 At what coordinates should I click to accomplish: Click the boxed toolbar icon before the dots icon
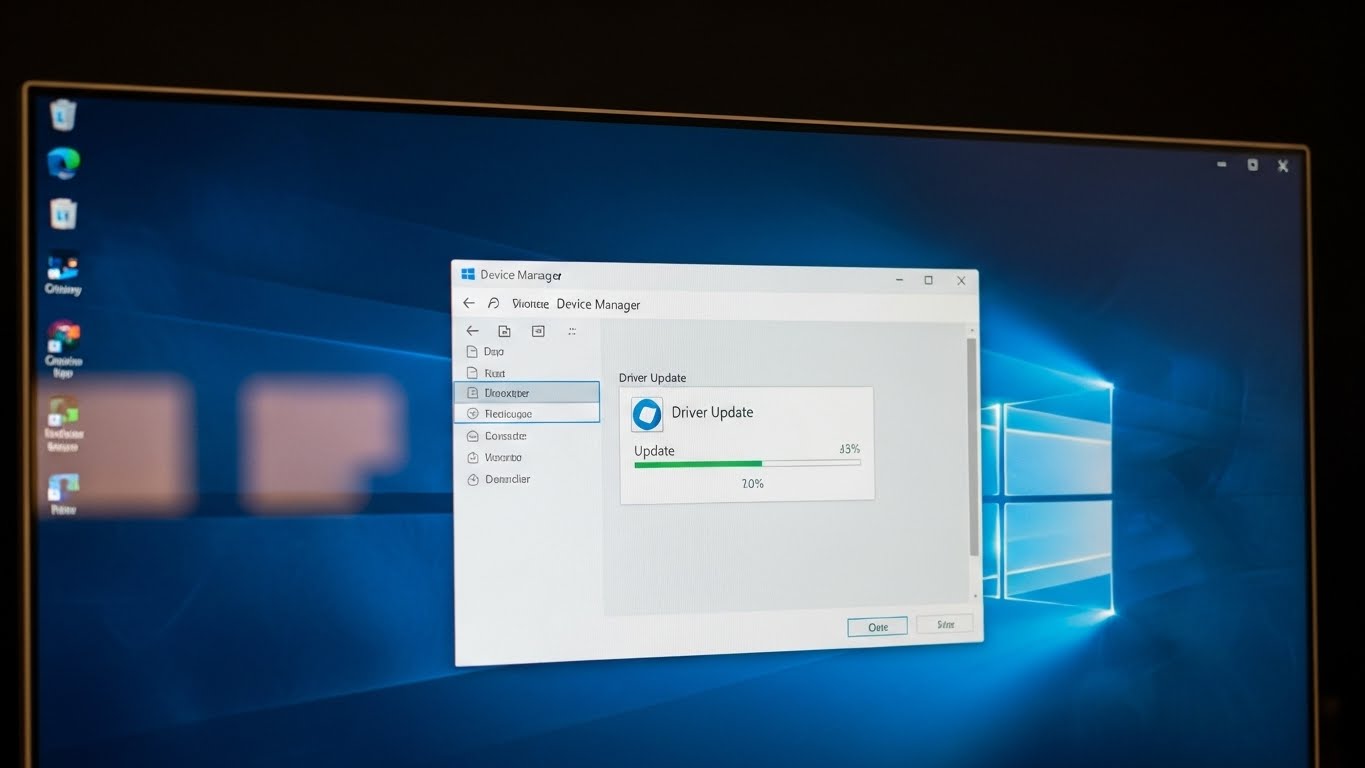538,331
